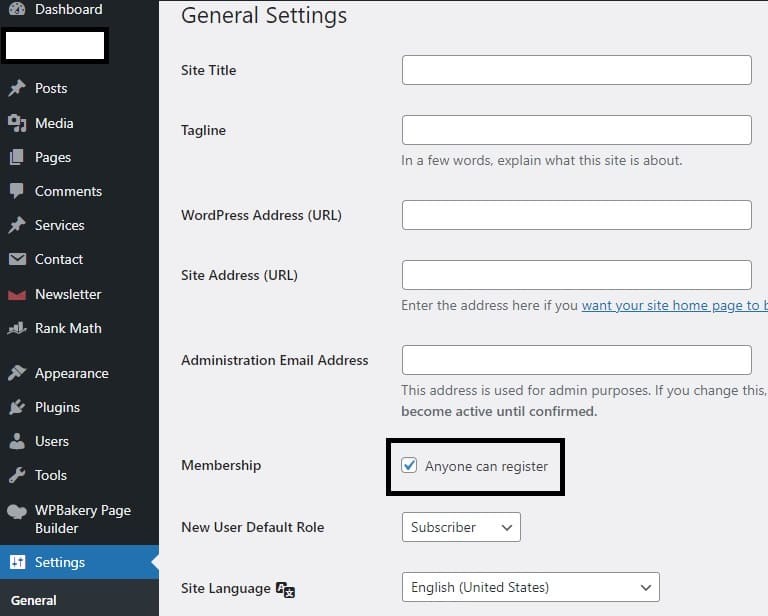
Task: Click the Tools wrench icon
Action: click(16, 475)
